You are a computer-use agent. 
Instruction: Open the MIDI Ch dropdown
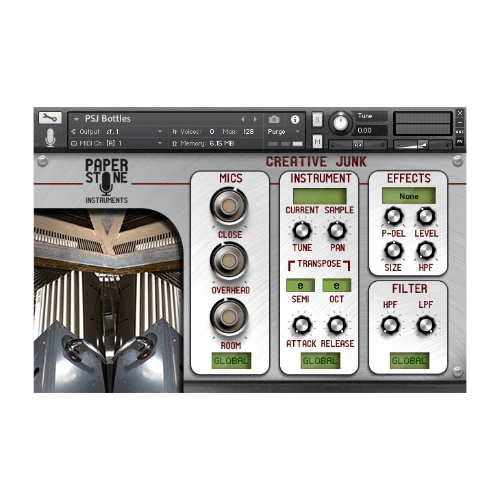[x=117, y=143]
